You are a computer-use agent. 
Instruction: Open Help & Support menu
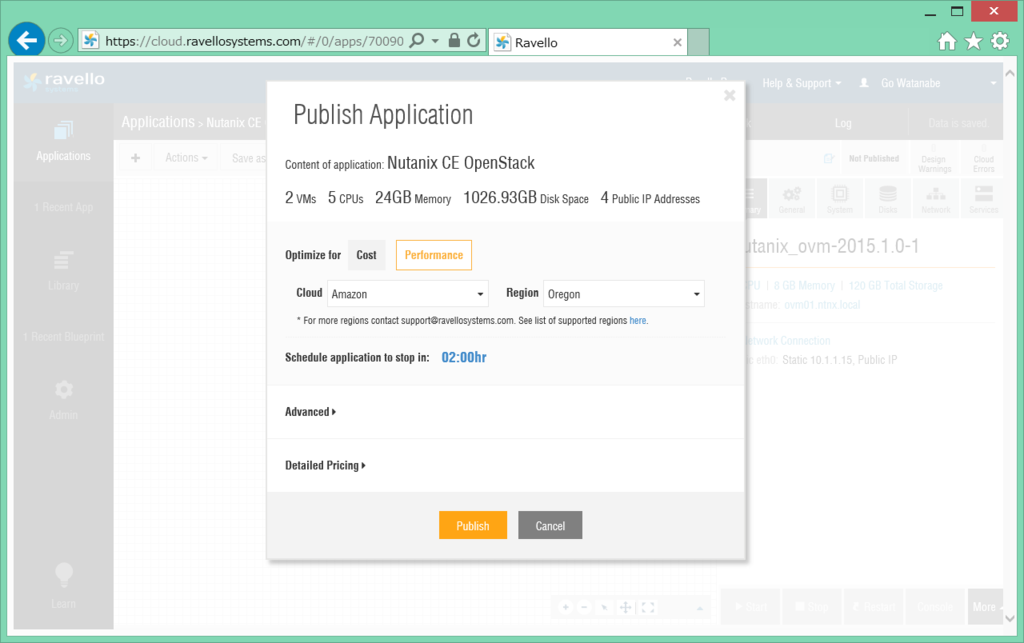click(801, 83)
